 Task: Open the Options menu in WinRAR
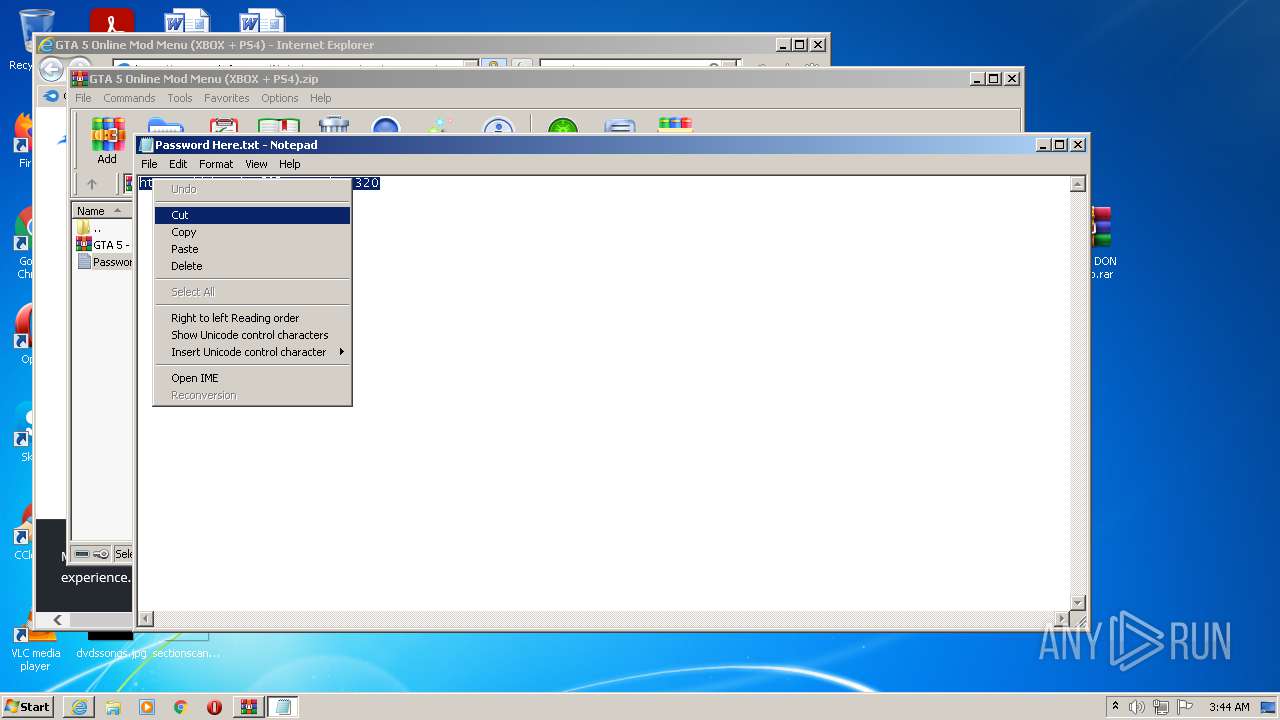coord(280,98)
